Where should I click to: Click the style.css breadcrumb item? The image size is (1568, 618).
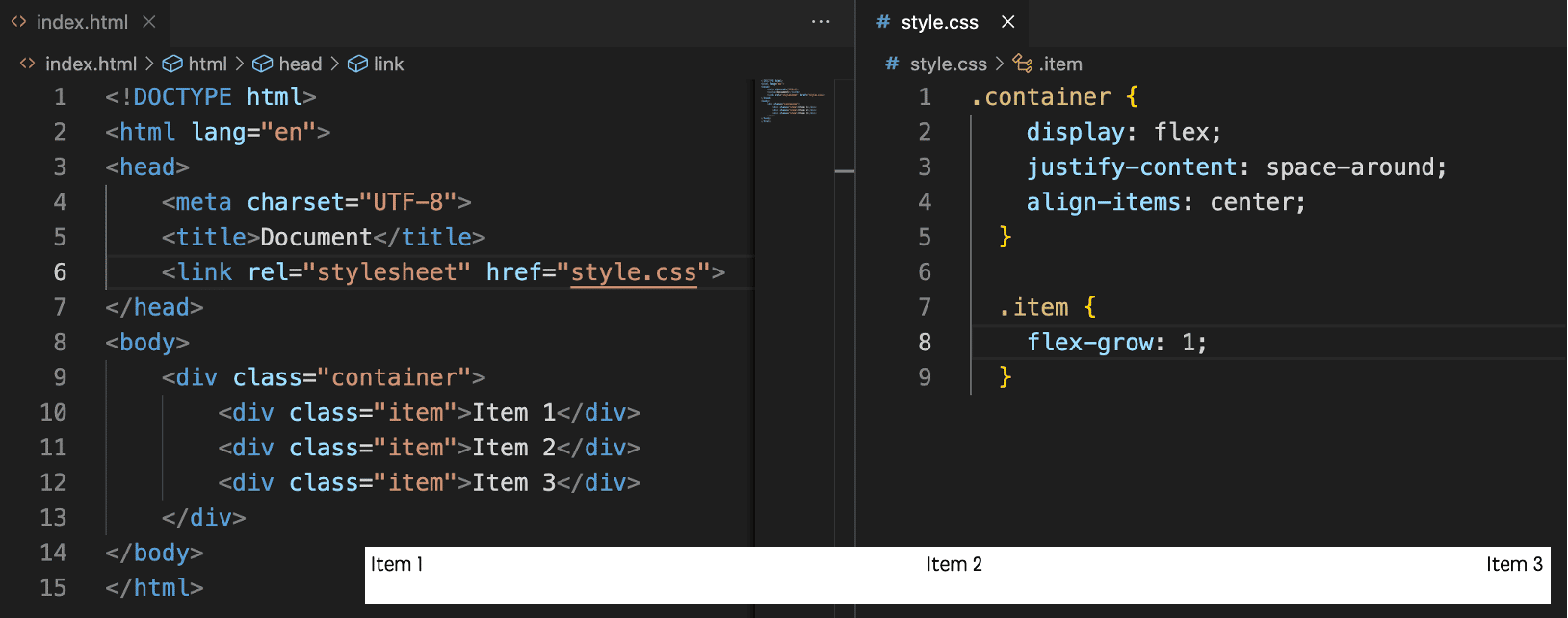tap(948, 64)
